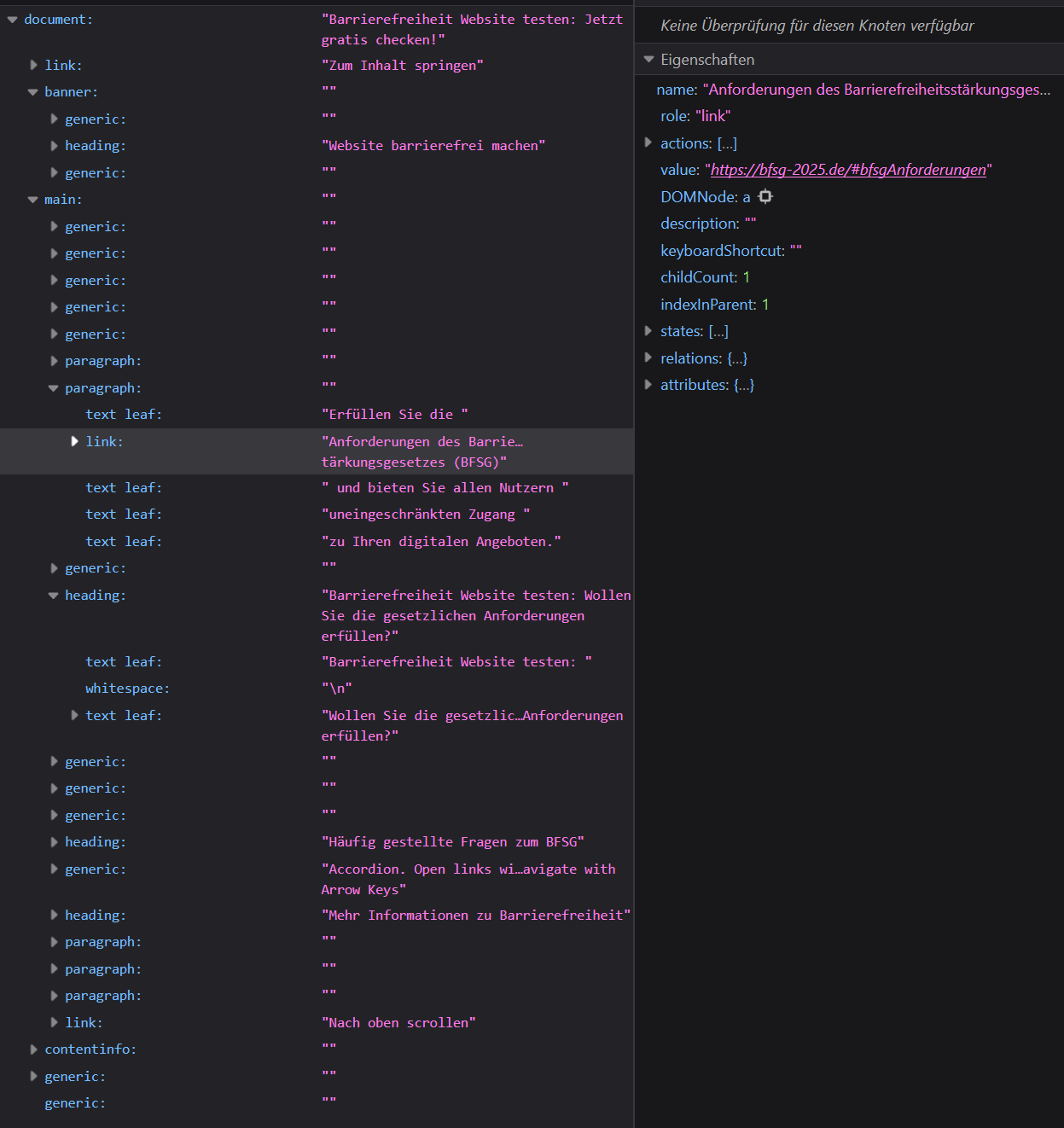1064x1128 pixels.
Task: Collapse the document root node
Action: [13, 20]
